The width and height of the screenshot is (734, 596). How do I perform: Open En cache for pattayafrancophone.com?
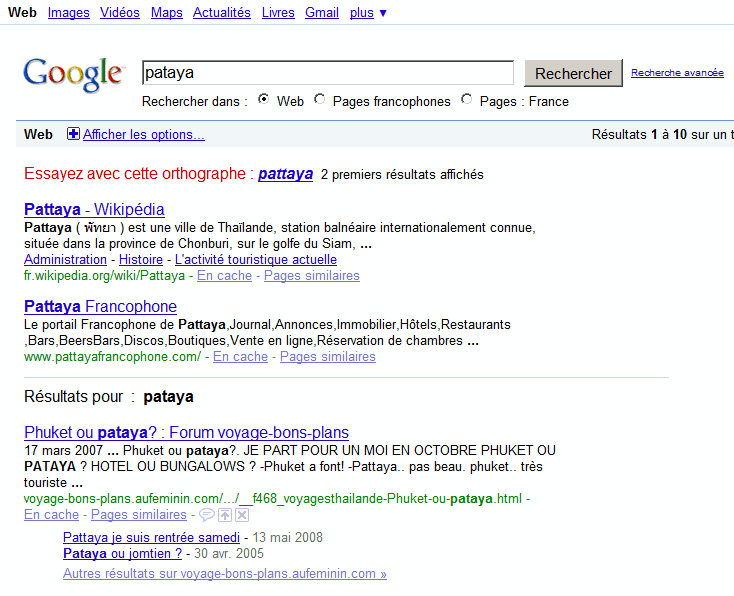click(x=240, y=356)
